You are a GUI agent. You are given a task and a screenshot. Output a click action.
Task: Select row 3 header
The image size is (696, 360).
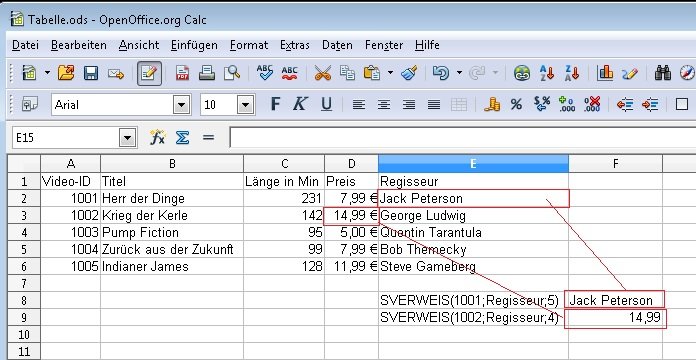coord(24,216)
